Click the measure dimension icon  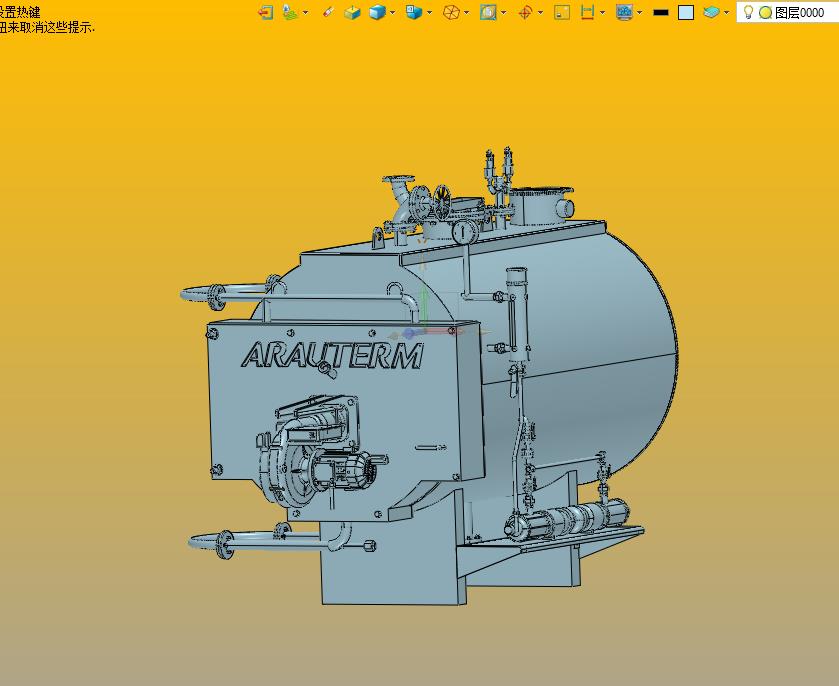(x=588, y=12)
